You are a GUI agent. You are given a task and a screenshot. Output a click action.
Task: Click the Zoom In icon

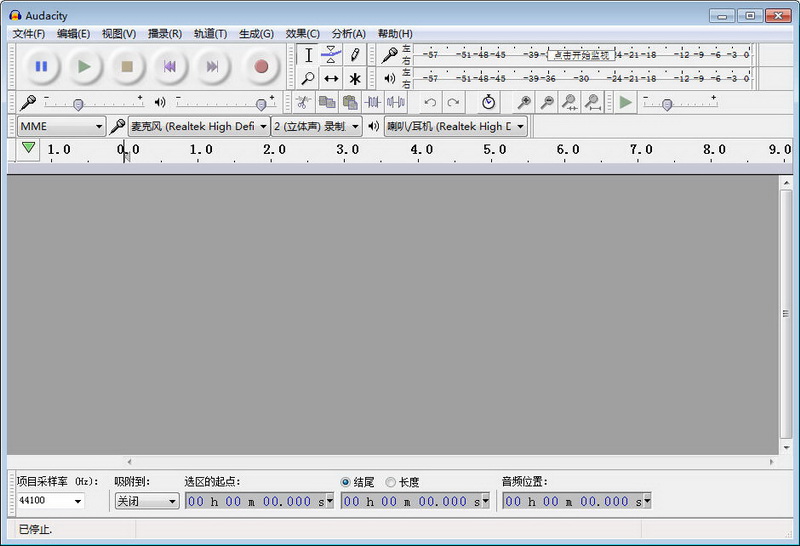point(524,103)
